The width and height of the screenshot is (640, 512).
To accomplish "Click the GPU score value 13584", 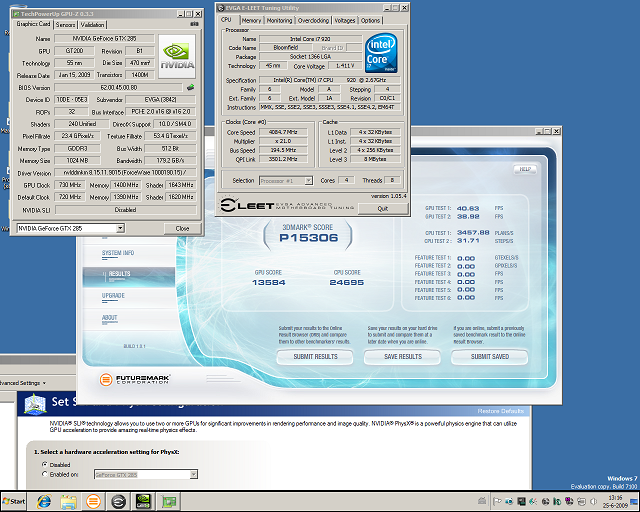I will pyautogui.click(x=269, y=283).
